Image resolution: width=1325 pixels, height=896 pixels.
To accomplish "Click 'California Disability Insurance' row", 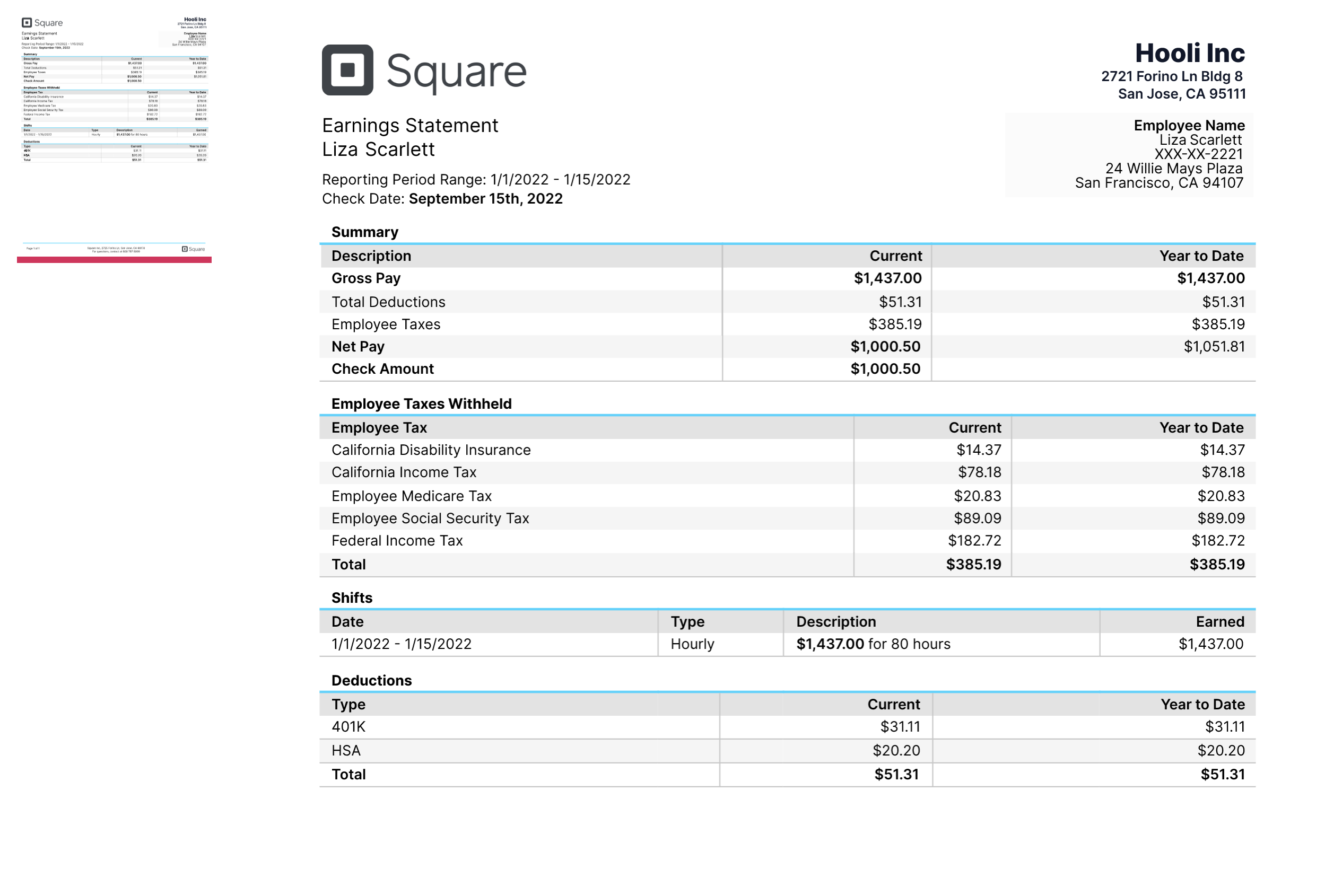I will [787, 450].
